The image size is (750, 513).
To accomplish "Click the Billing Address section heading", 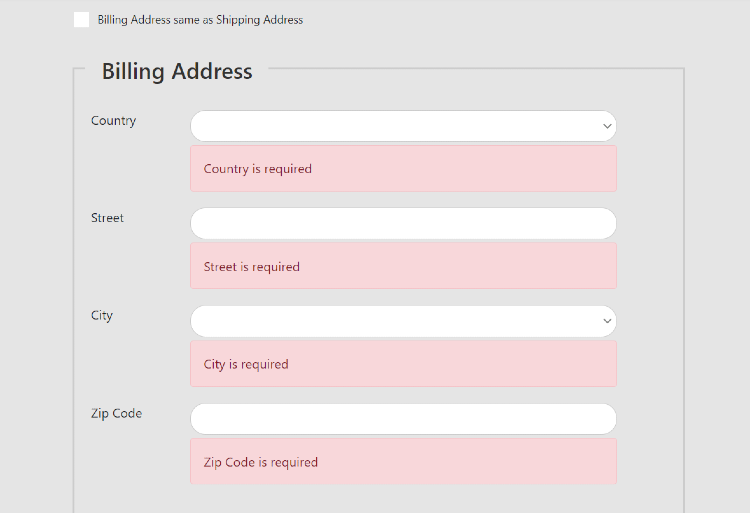I will coord(177,71).
